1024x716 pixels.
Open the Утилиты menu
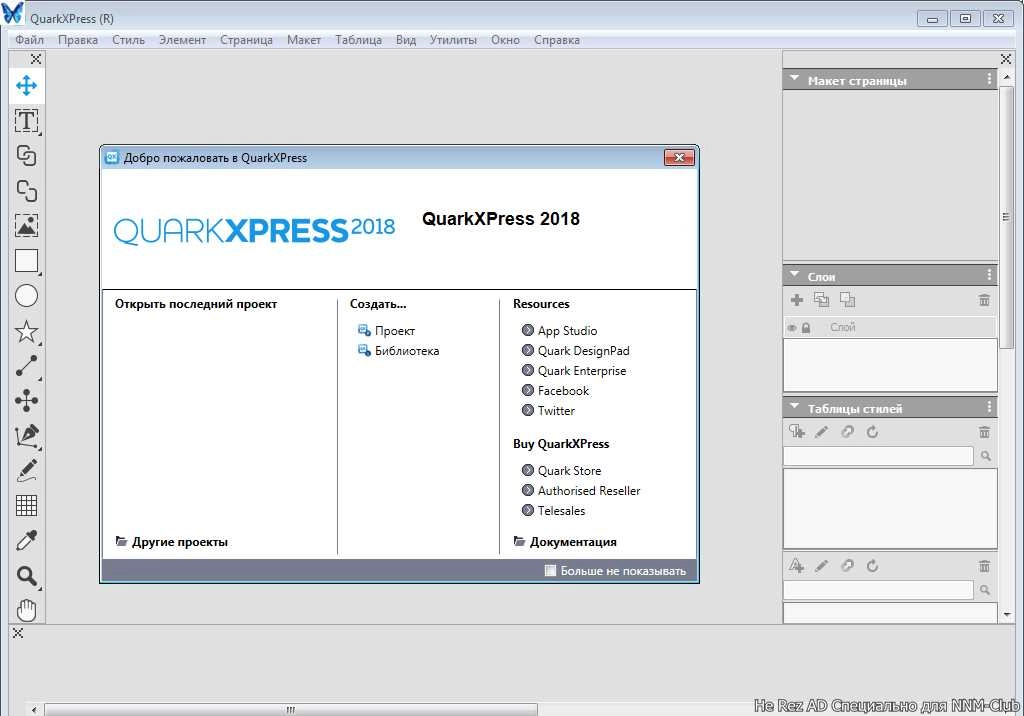[453, 40]
